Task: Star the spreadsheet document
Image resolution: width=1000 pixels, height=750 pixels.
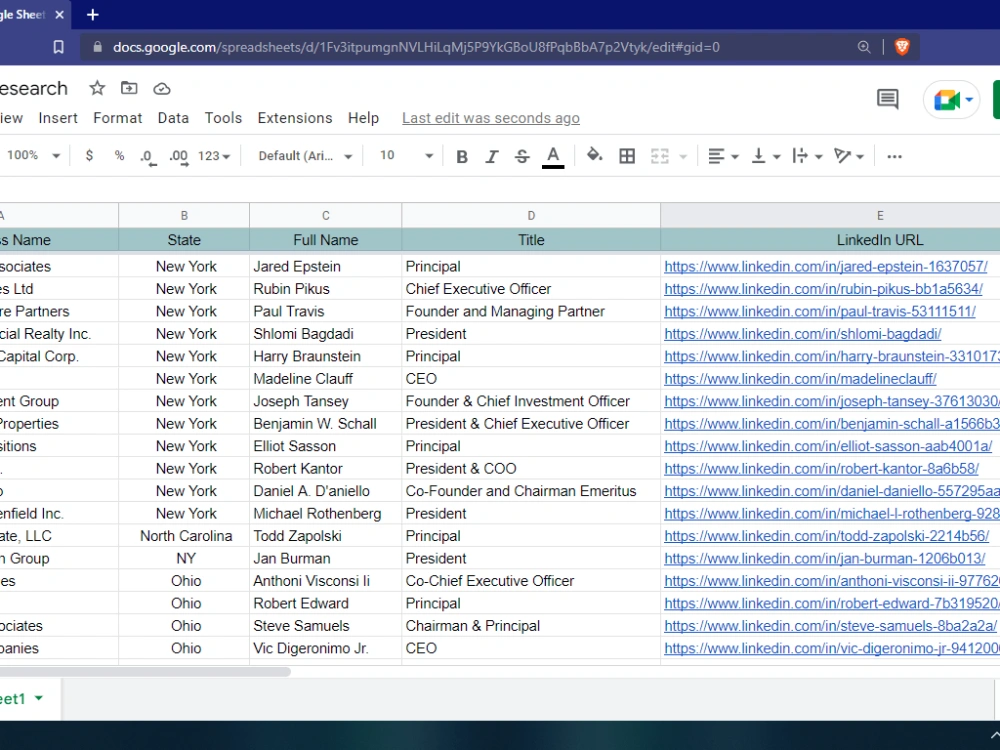Action: click(x=97, y=88)
